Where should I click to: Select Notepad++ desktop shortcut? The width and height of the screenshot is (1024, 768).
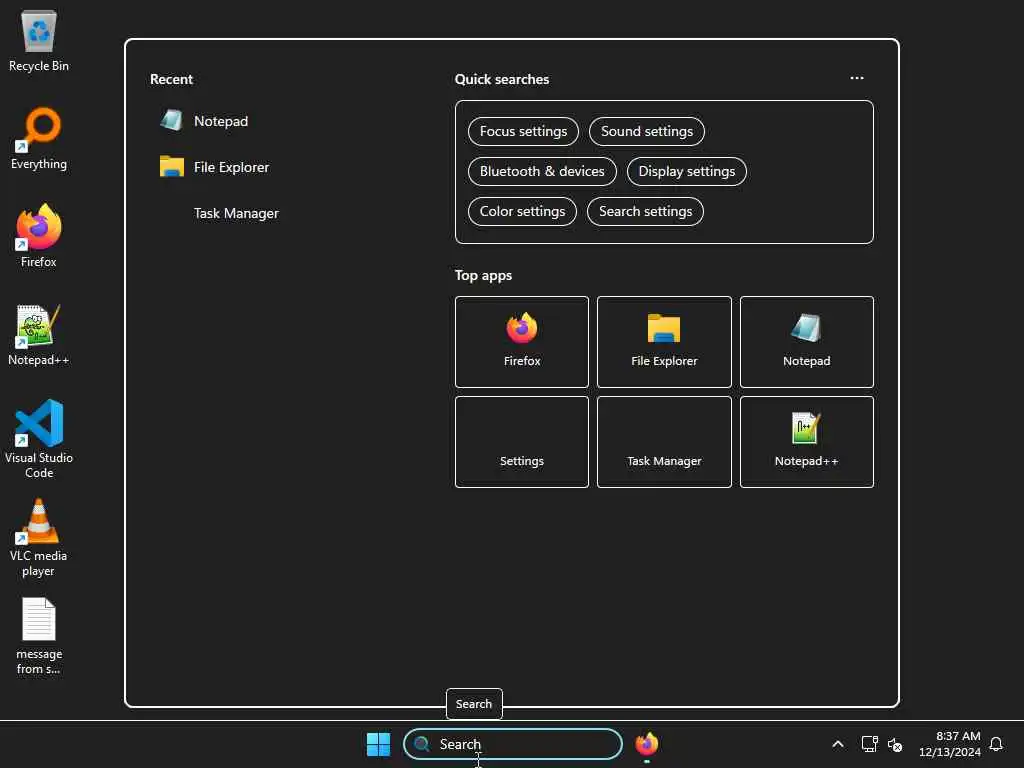(39, 334)
